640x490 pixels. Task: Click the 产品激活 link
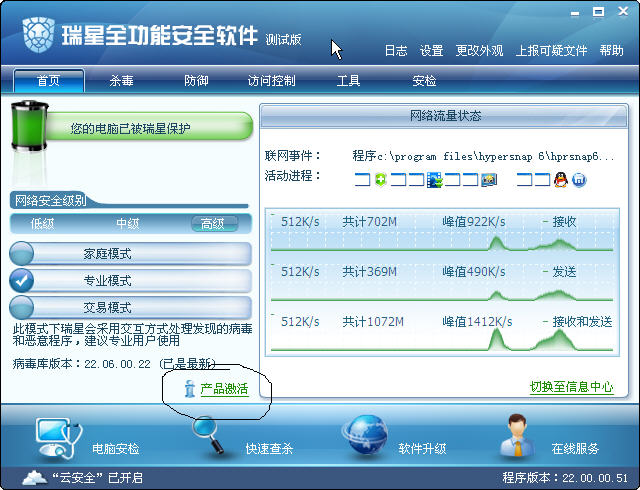pyautogui.click(x=224, y=389)
